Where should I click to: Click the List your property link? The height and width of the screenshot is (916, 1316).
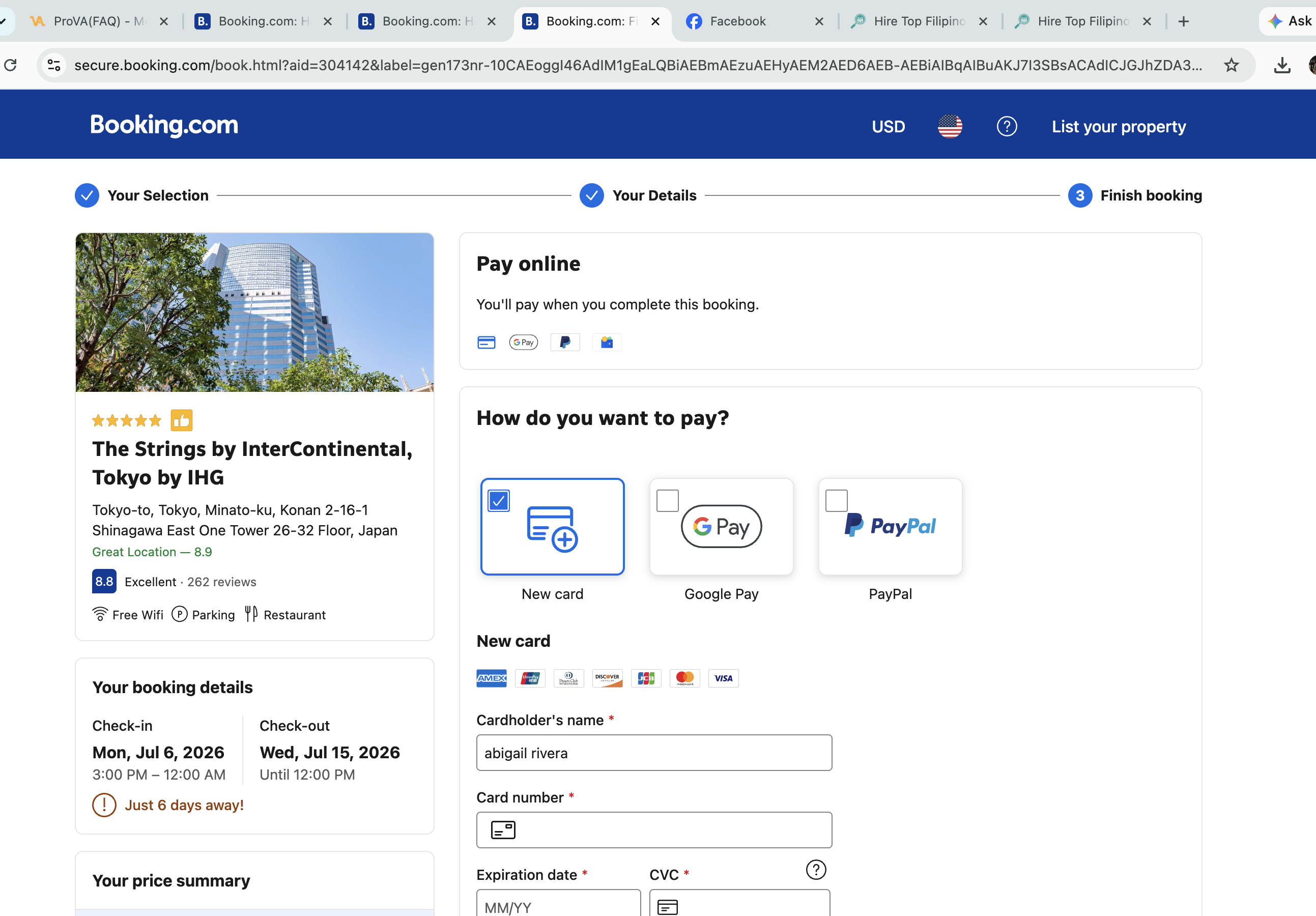coord(1118,126)
